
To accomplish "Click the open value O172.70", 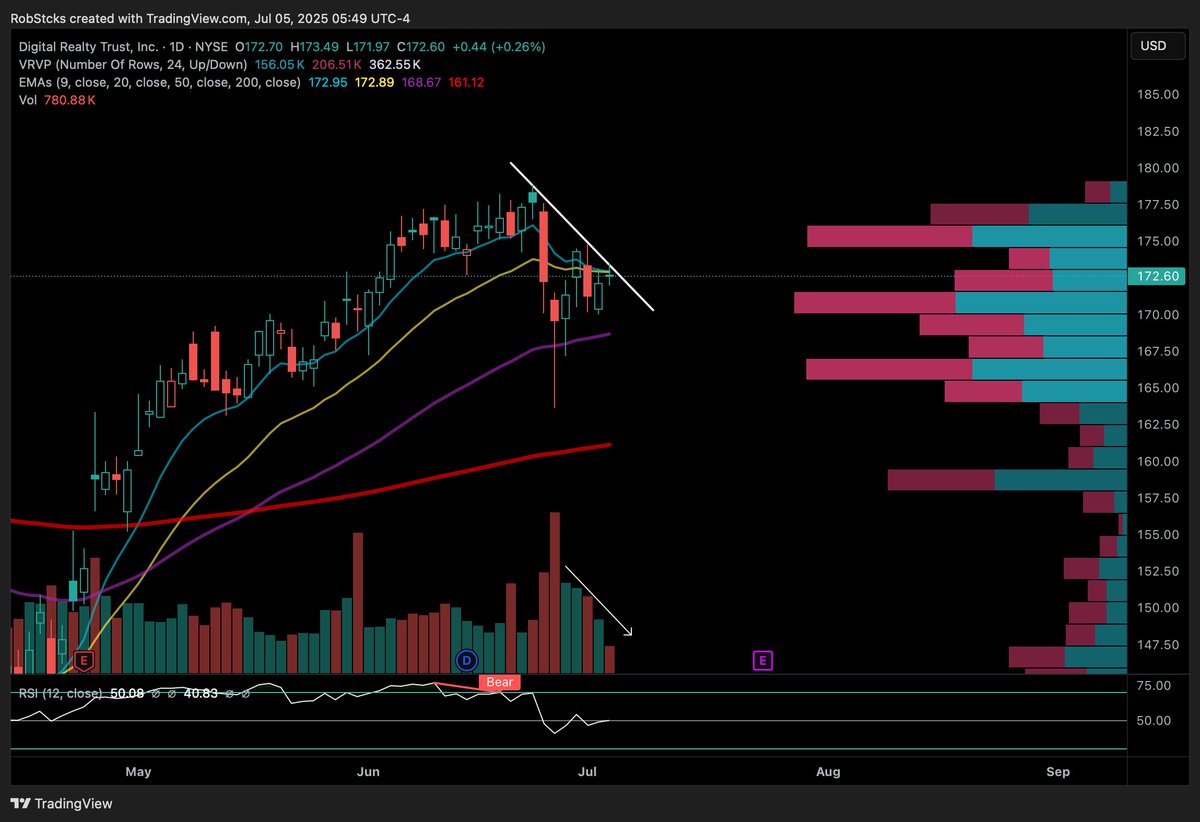I will [x=261, y=46].
